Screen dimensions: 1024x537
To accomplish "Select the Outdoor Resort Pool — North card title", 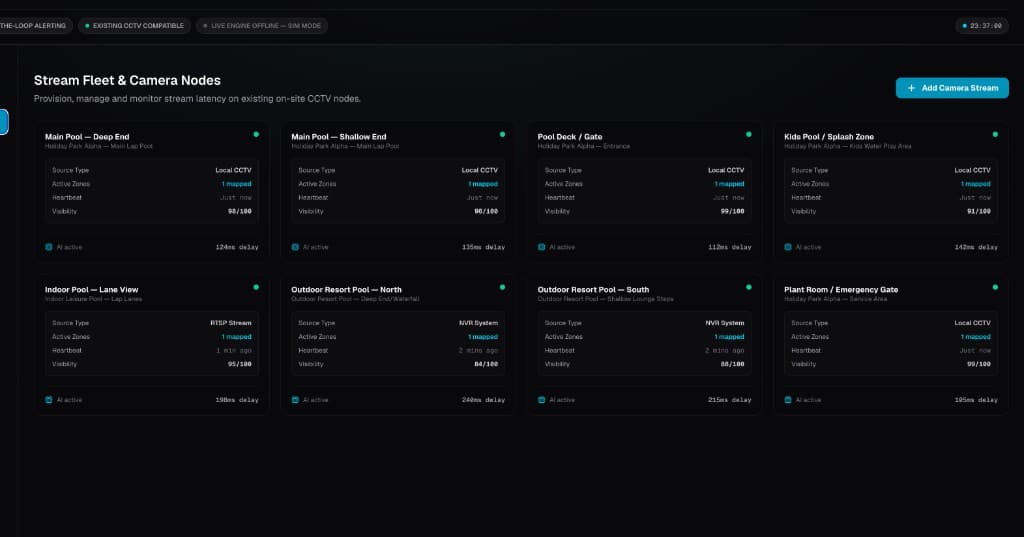I will tap(346, 289).
